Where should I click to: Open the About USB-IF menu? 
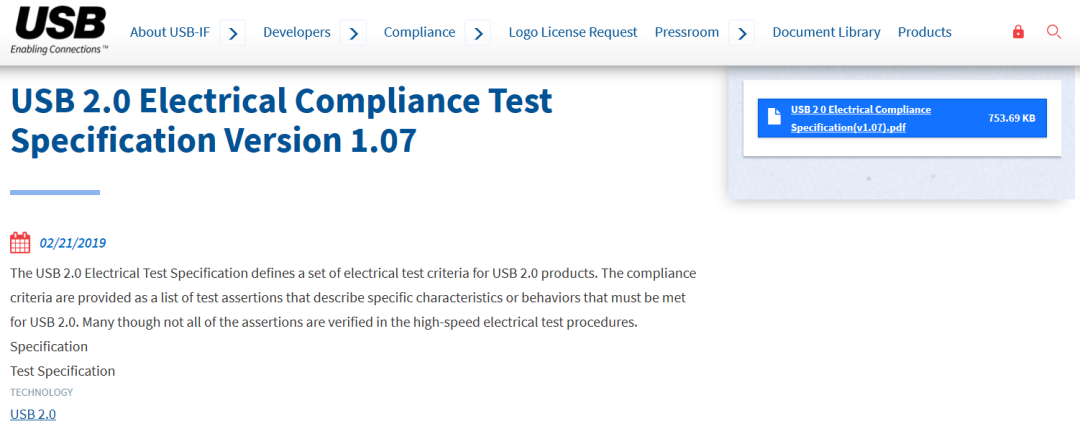pyautogui.click(x=169, y=32)
